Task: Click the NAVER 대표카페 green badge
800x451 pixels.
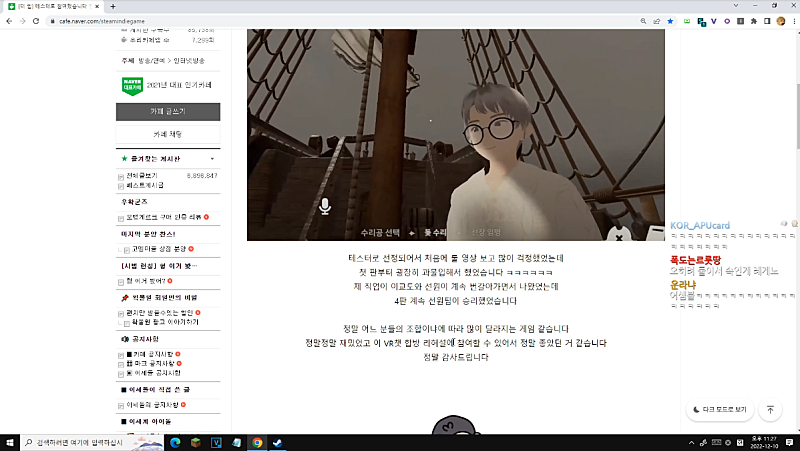Action: [x=132, y=86]
